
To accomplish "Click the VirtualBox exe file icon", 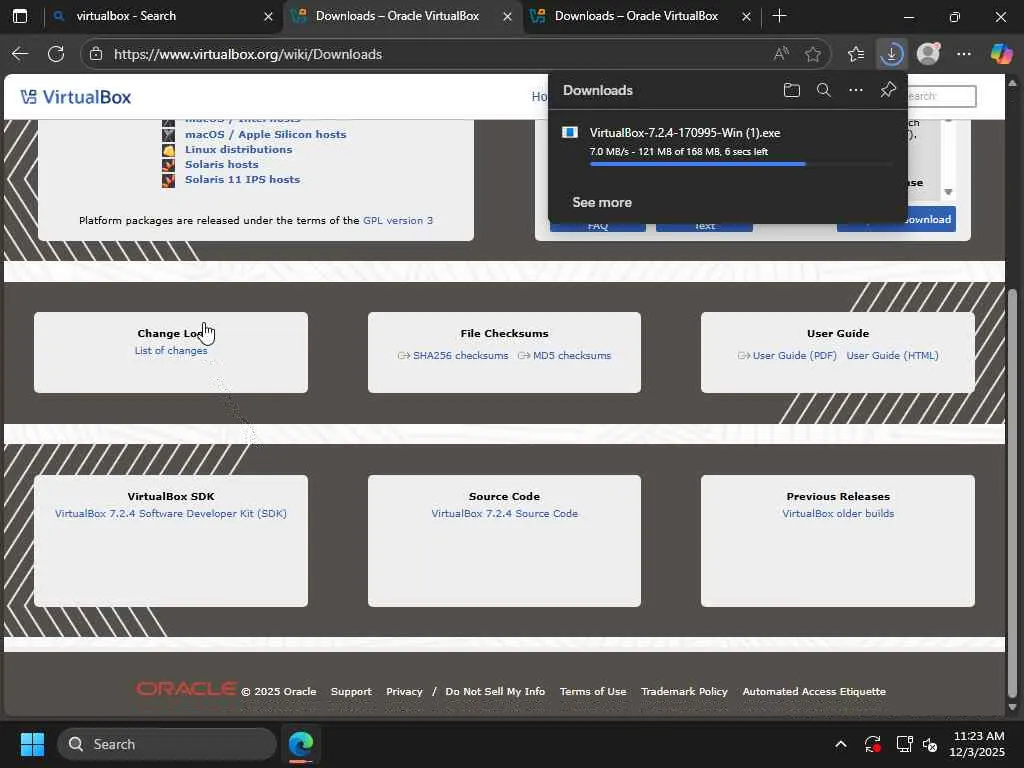I will pos(569,133).
